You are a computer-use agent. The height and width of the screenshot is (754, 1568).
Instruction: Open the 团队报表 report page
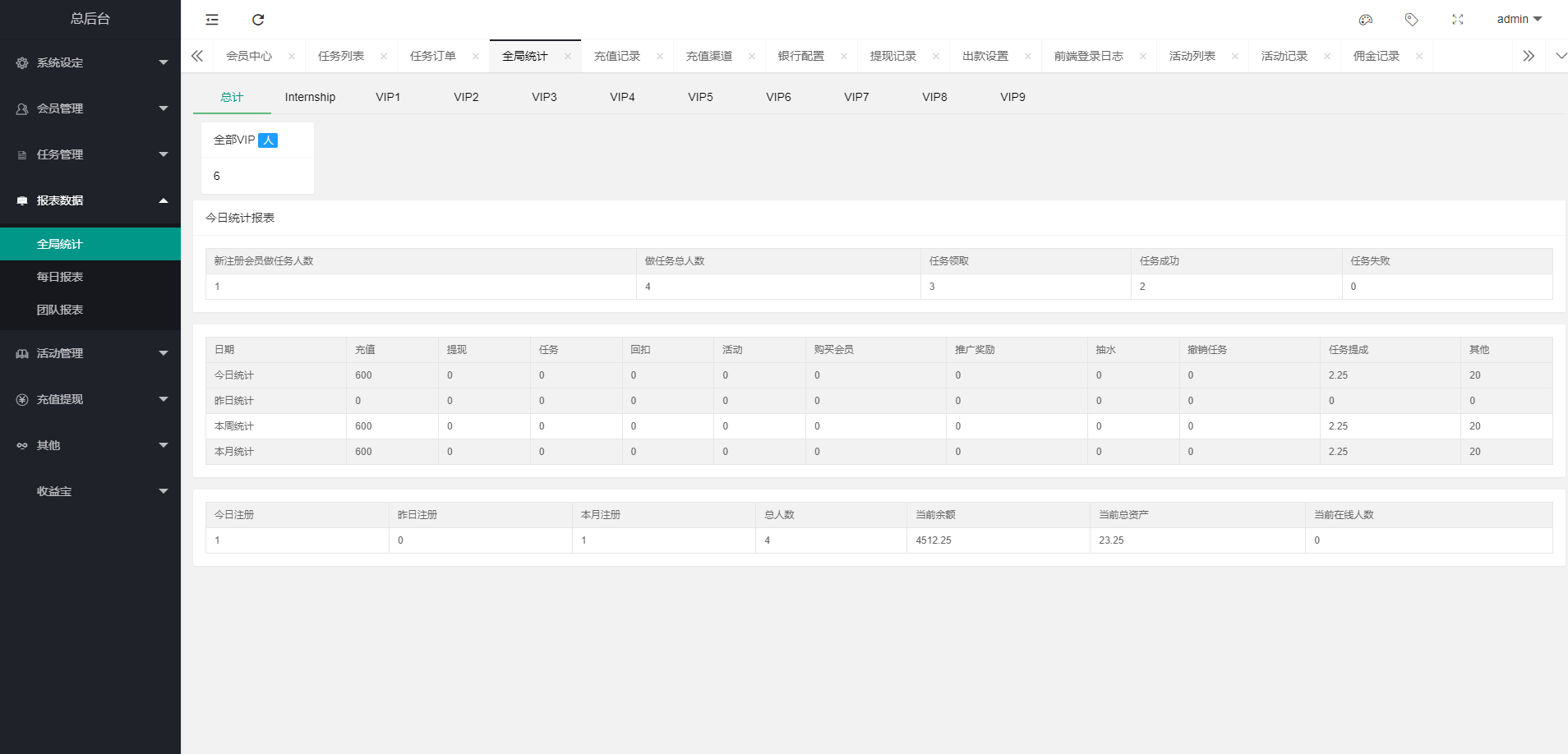coord(58,310)
